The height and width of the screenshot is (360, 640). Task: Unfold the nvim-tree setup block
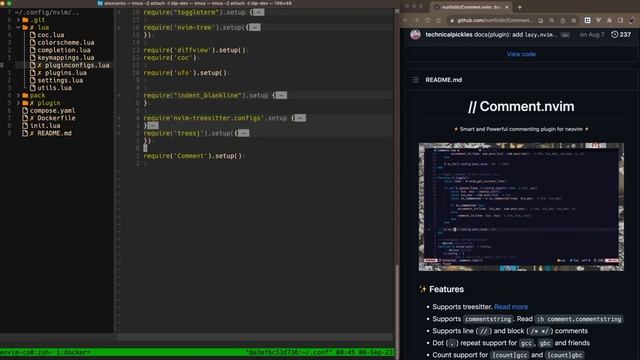(255, 27)
